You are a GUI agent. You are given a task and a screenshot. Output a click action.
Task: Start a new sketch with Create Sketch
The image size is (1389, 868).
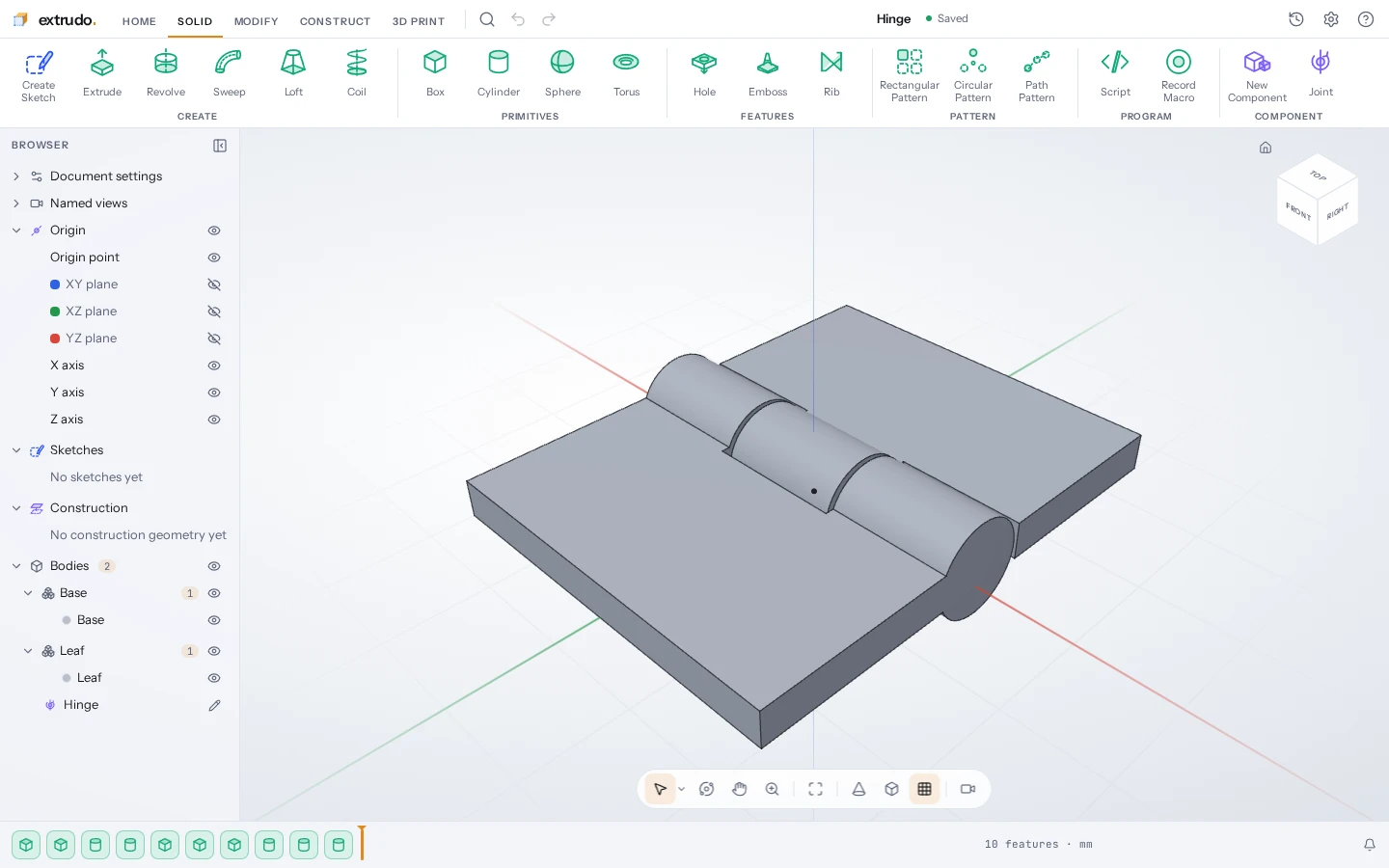39,75
